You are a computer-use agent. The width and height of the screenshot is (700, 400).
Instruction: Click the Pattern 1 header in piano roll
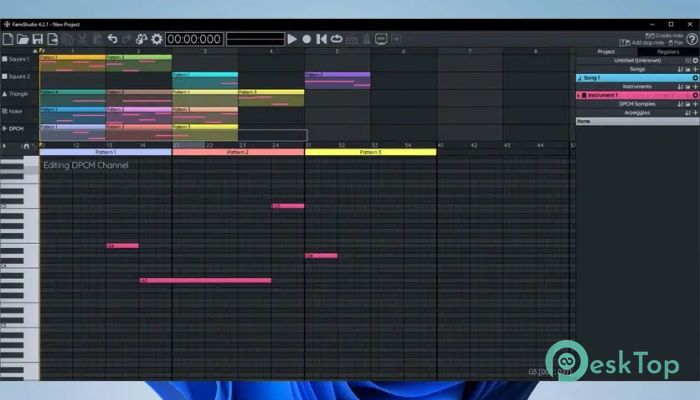106,152
